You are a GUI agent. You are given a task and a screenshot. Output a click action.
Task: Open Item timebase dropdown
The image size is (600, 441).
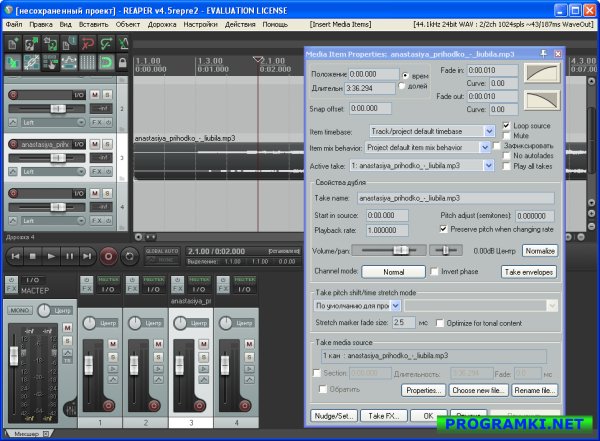(x=432, y=131)
